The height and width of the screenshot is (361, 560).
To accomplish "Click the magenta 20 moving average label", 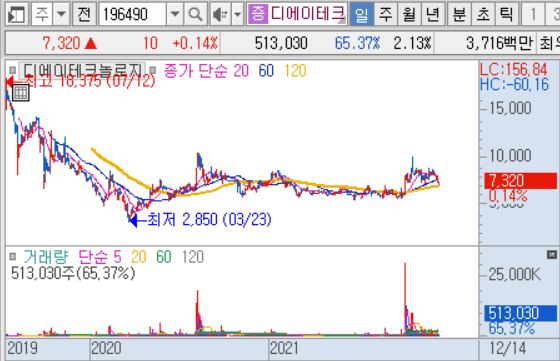I will click(241, 71).
